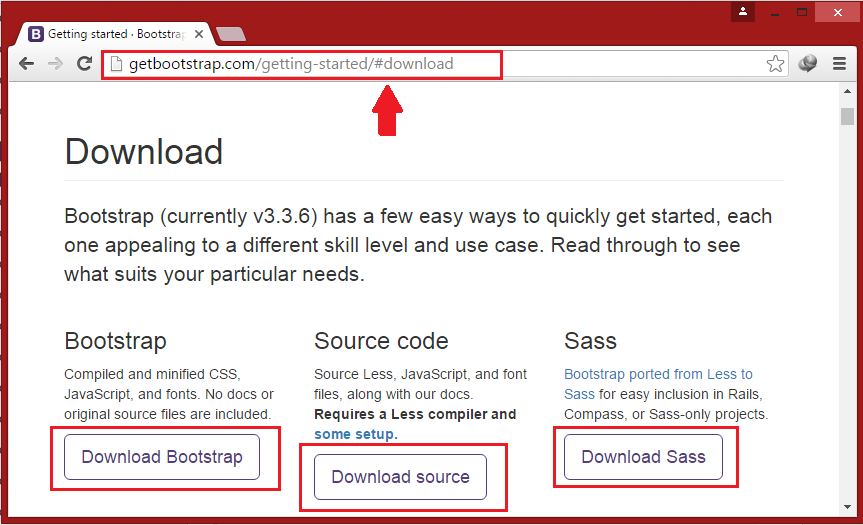Open the extension icon beside the star
The height and width of the screenshot is (525, 863).
[807, 63]
